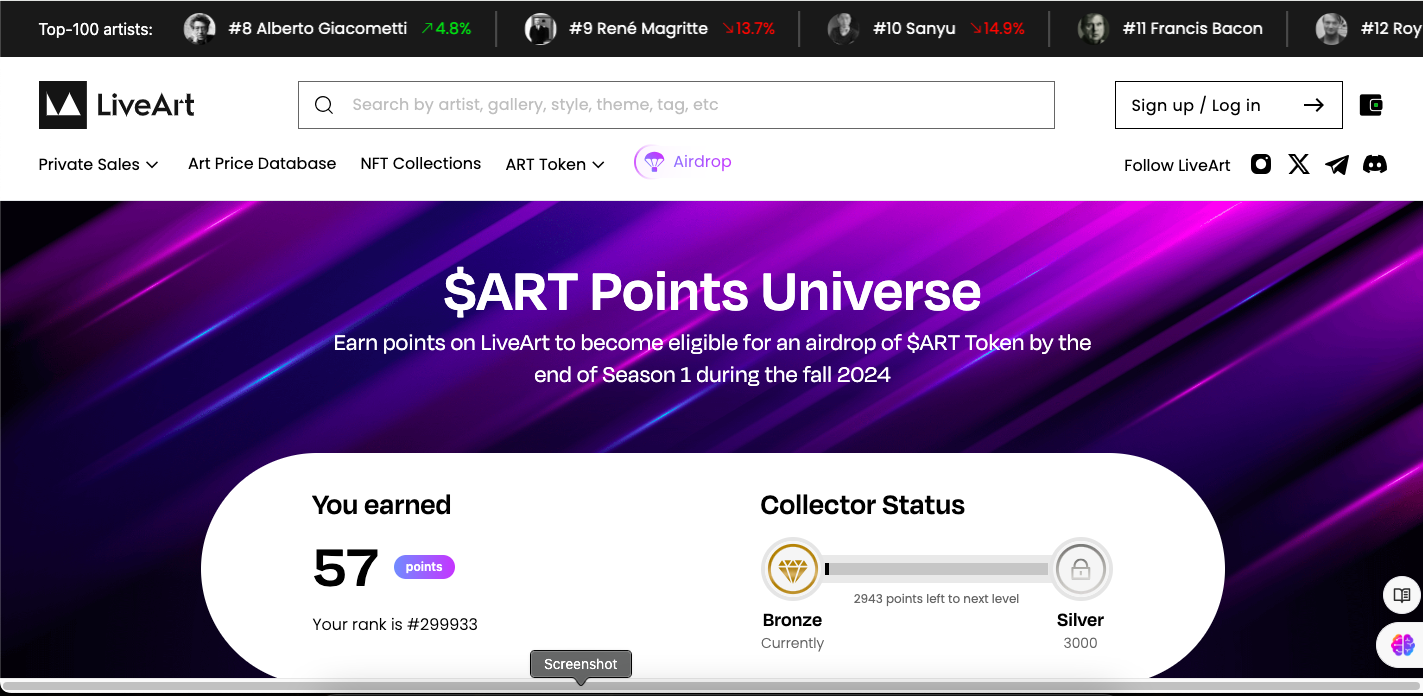Open LiveArt's Telegram icon
Image resolution: width=1423 pixels, height=696 pixels.
click(1337, 164)
